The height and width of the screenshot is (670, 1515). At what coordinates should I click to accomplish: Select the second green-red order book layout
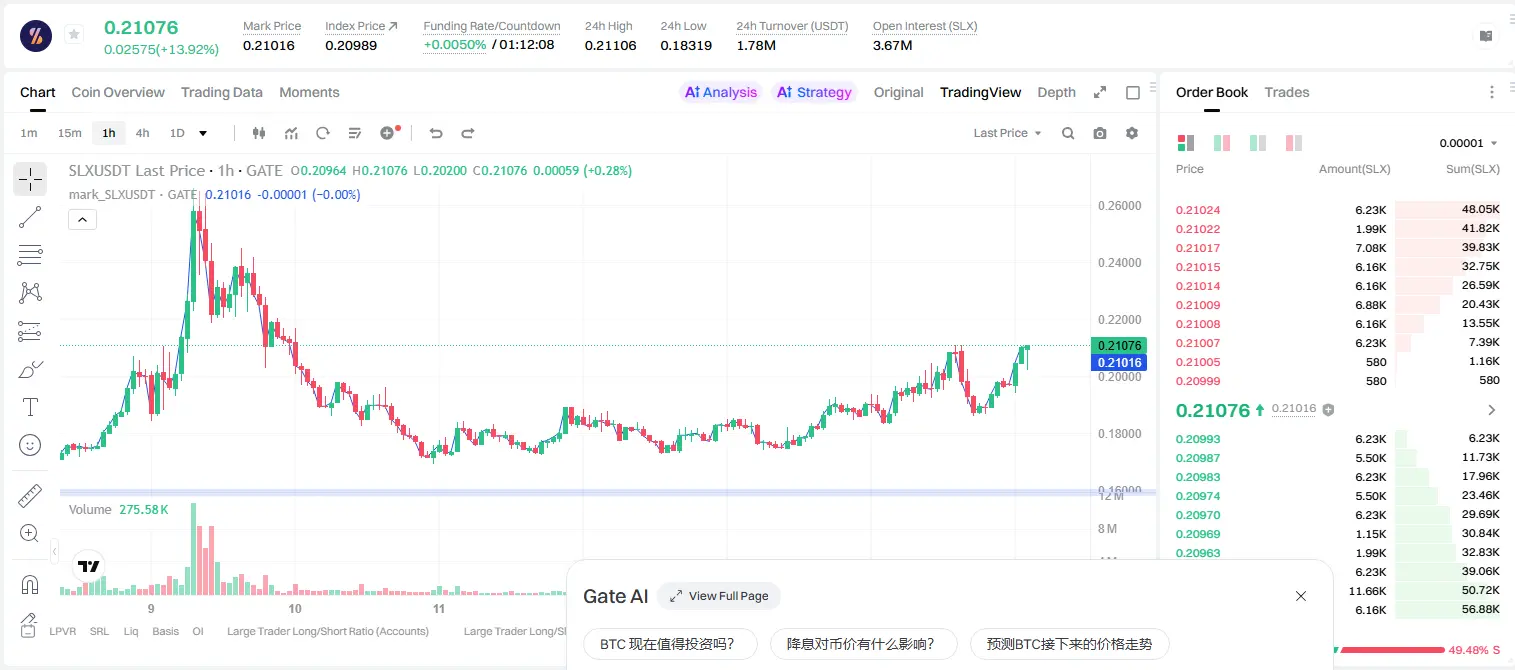(1222, 143)
